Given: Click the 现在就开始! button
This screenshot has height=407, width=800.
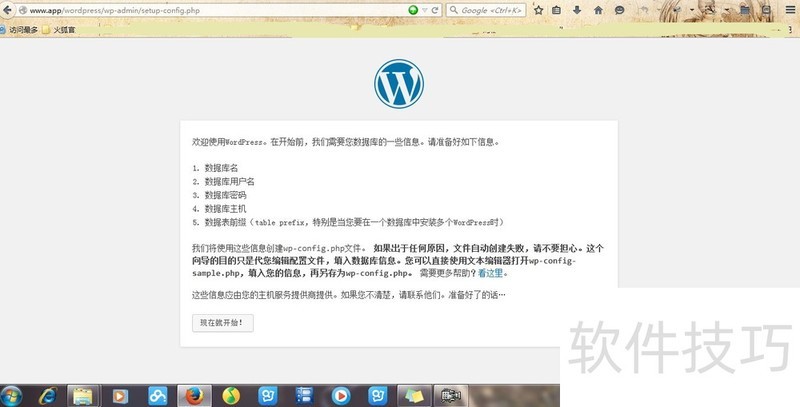Looking at the screenshot, I should tap(222, 323).
